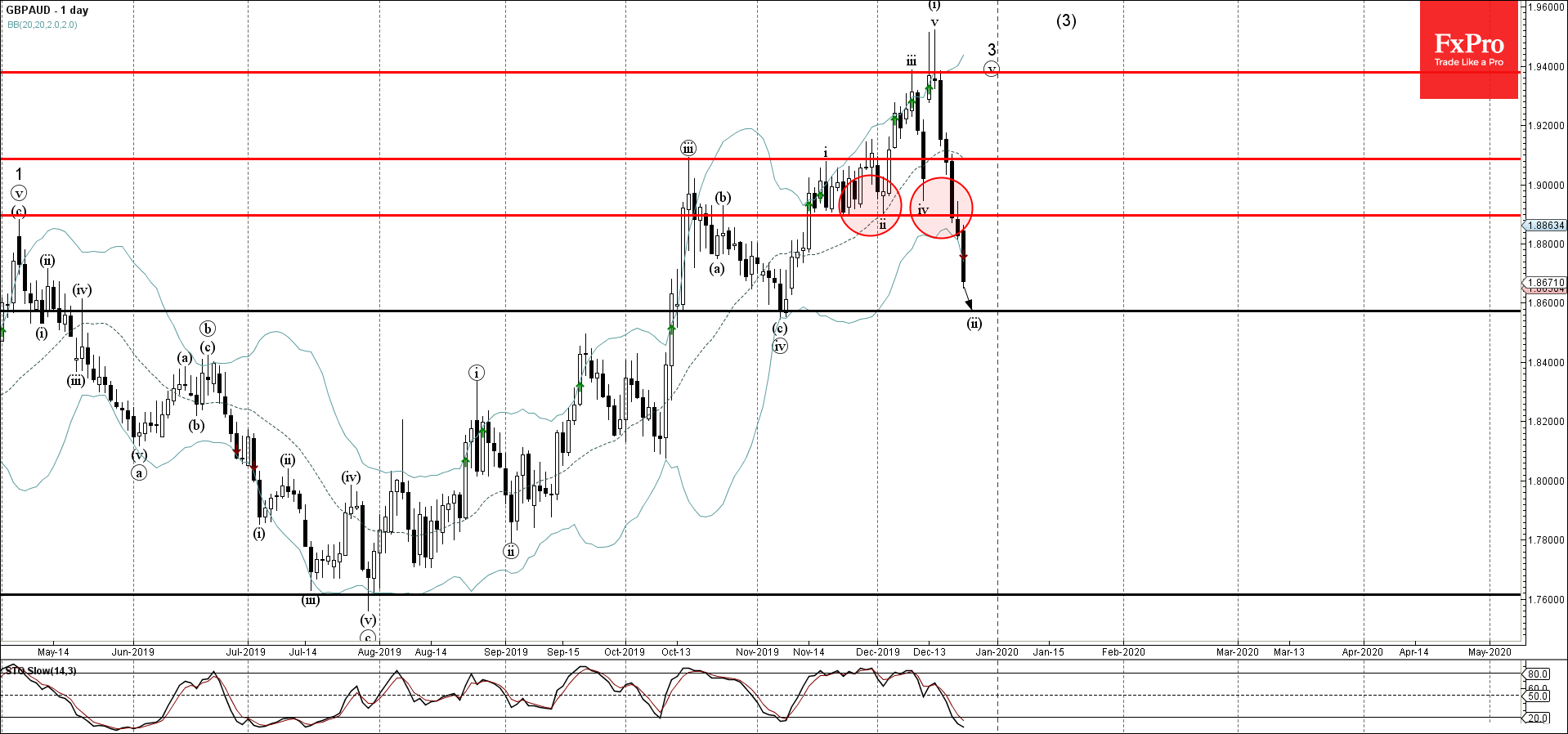This screenshot has height=734, width=1568.
Task: Click the 20.0 stochastic level label
Action: 1538,718
